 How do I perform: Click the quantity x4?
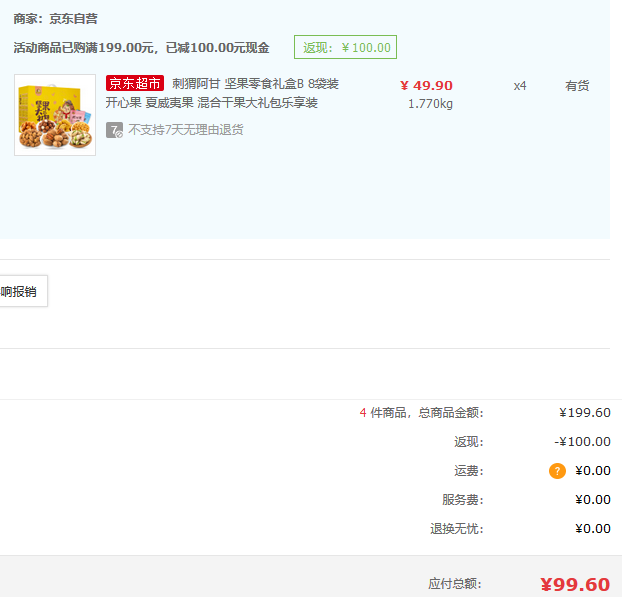(520, 86)
